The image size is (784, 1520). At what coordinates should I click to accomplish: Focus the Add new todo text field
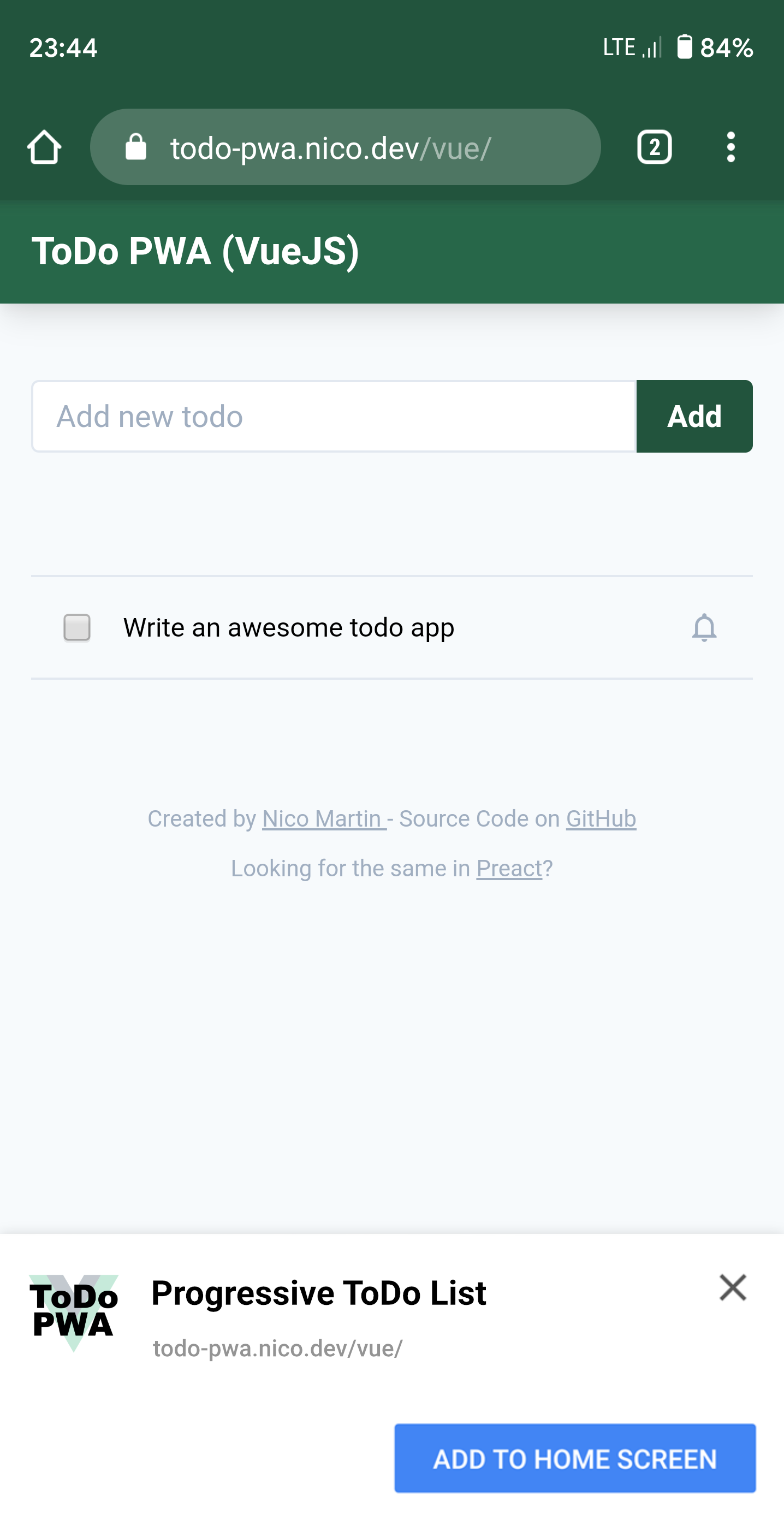pos(334,417)
